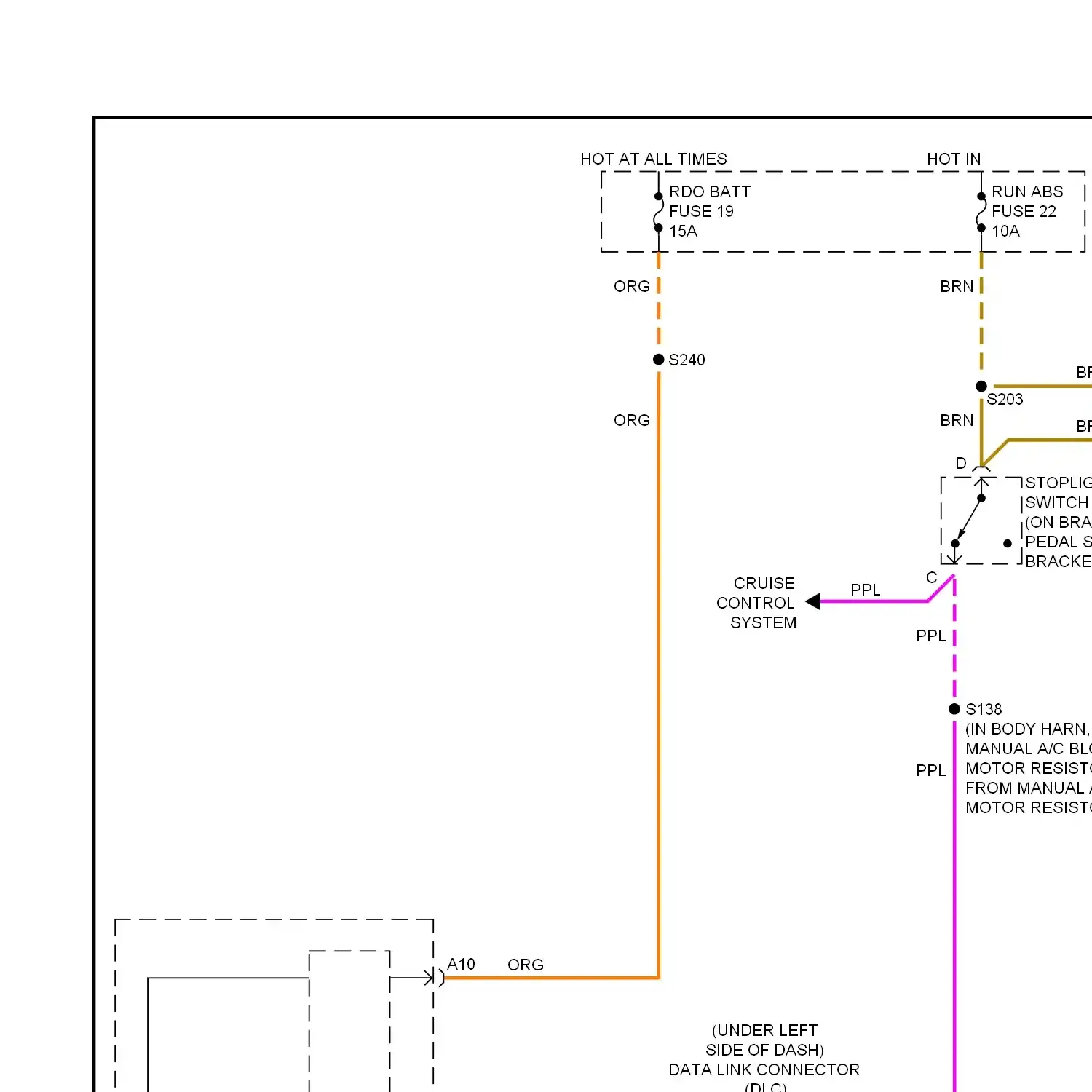Click the ORG label below fuse 19
The width and height of the screenshot is (1092, 1092).
[632, 286]
